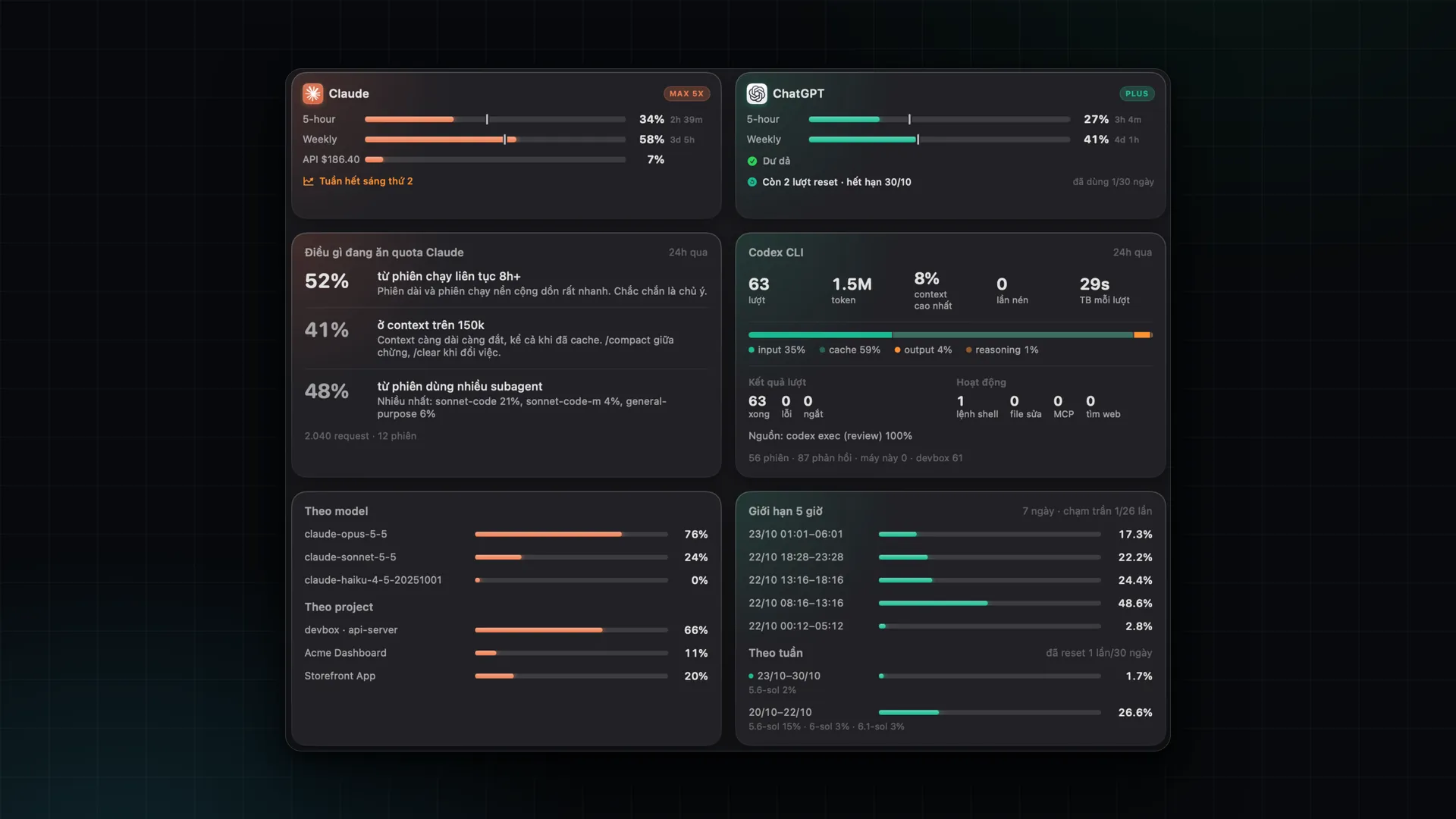Click the "22/10 00:12–05:12" window row
The image size is (1456, 819).
(950, 626)
